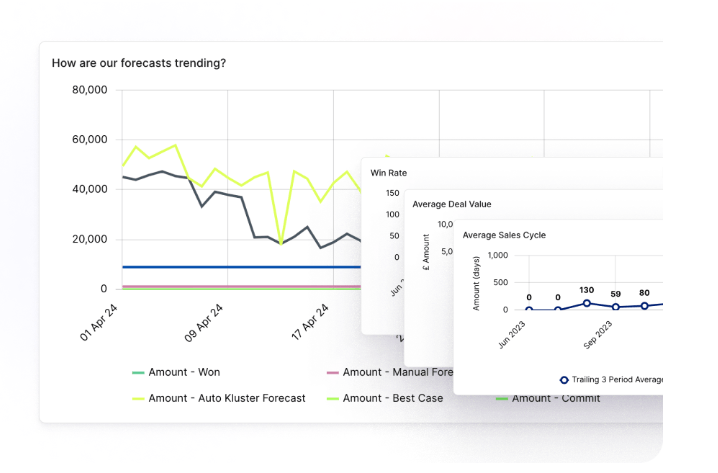Toggle the Amount - Best Case legend entry

tap(385, 398)
